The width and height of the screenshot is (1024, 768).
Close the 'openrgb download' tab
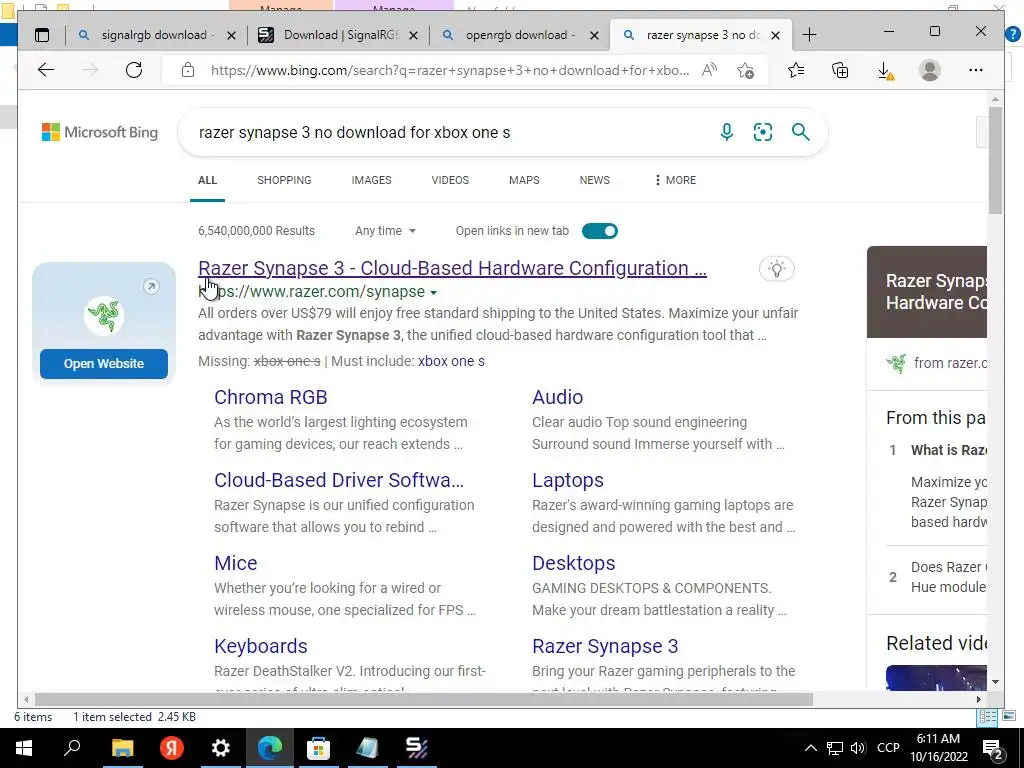[594, 35]
